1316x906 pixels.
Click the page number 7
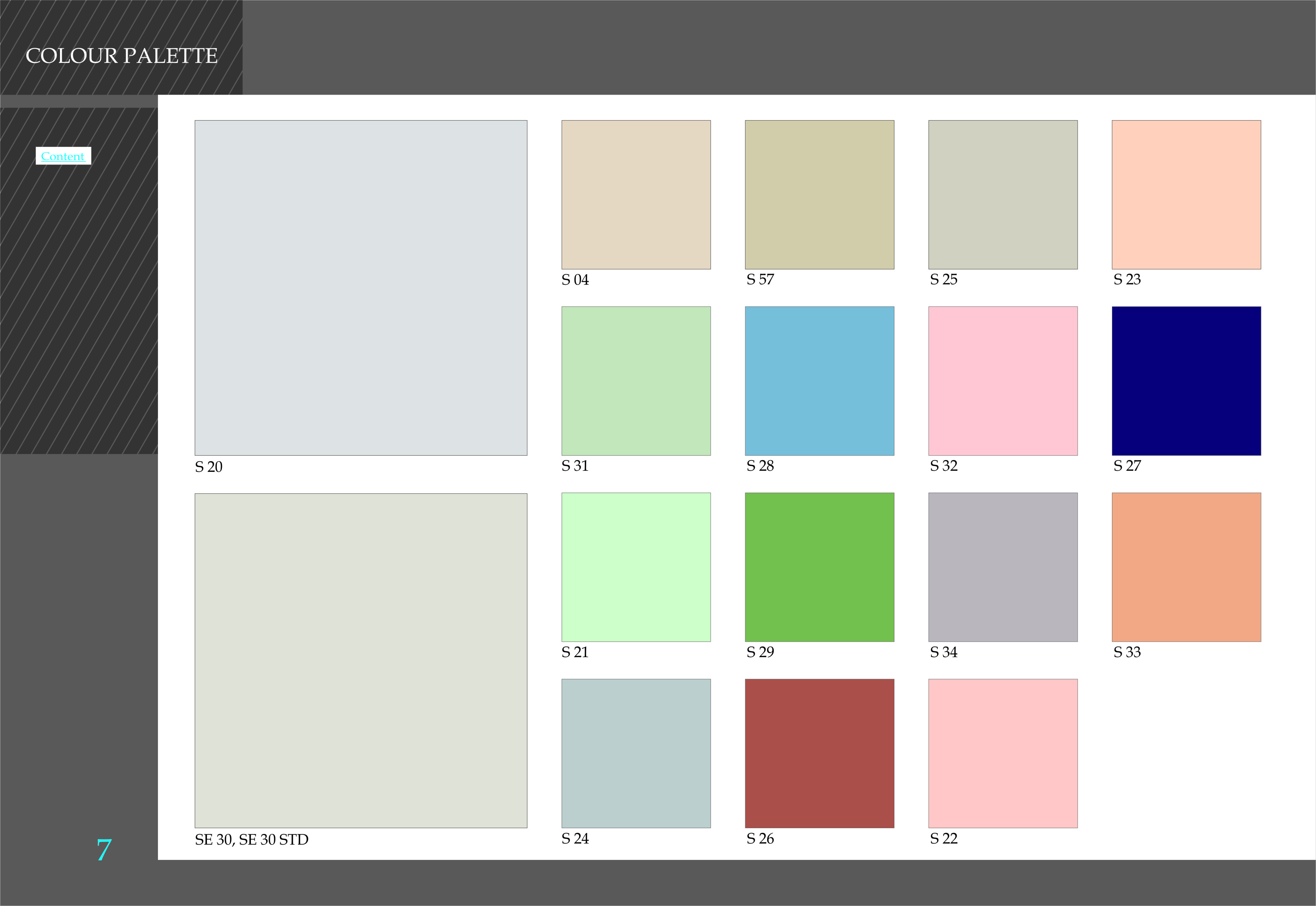tap(104, 850)
